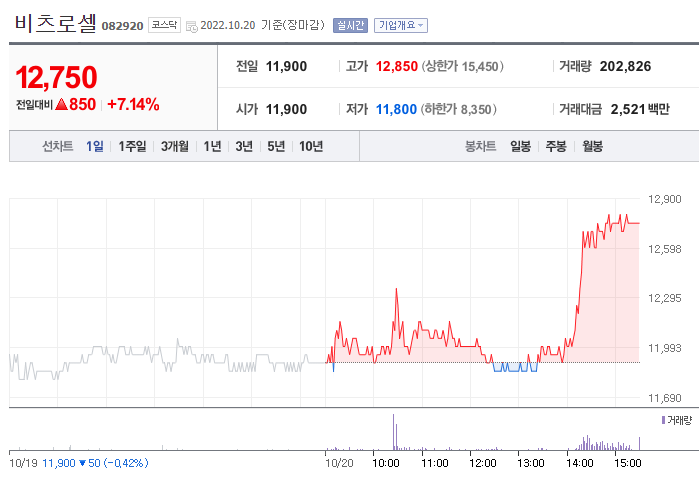Click the 상한가 15,450 text
Viewport: 699px width, 483px height.
pos(463,66)
